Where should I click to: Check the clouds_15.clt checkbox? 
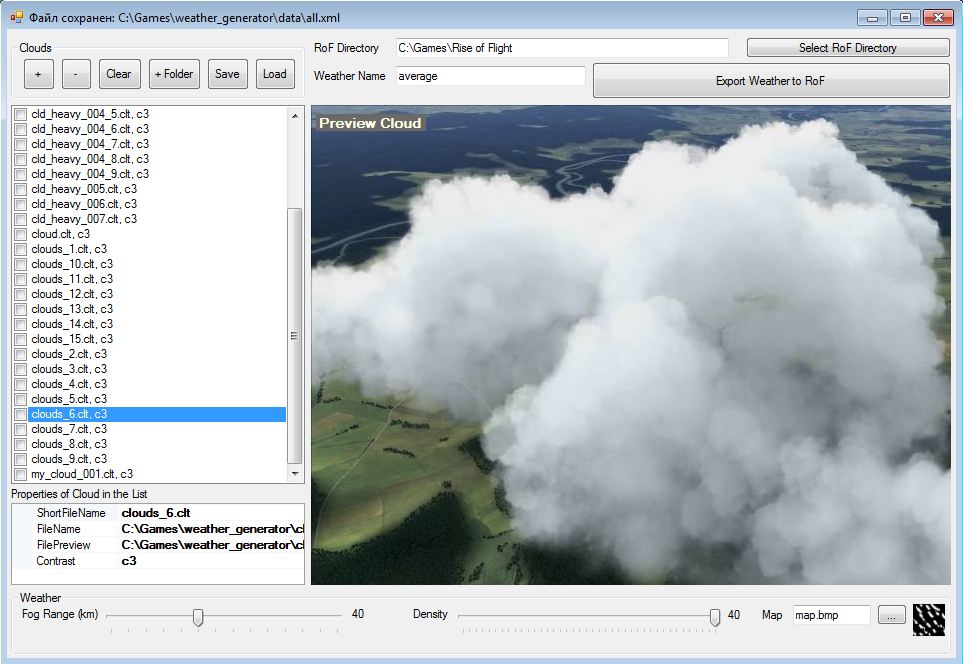pyautogui.click(x=21, y=340)
